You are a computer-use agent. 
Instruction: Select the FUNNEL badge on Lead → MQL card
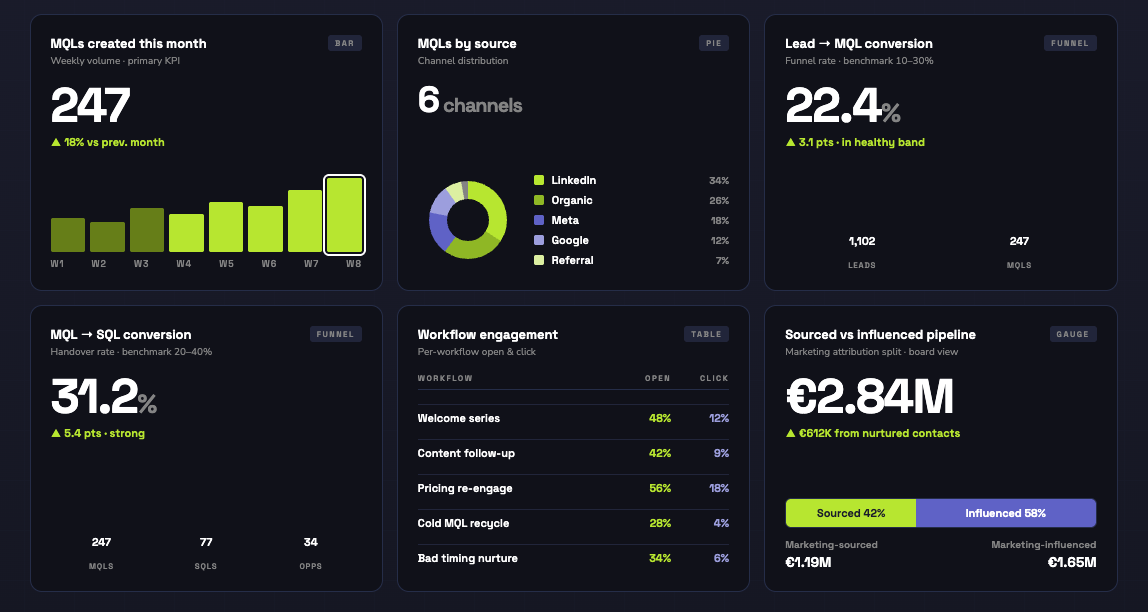pyautogui.click(x=1070, y=43)
